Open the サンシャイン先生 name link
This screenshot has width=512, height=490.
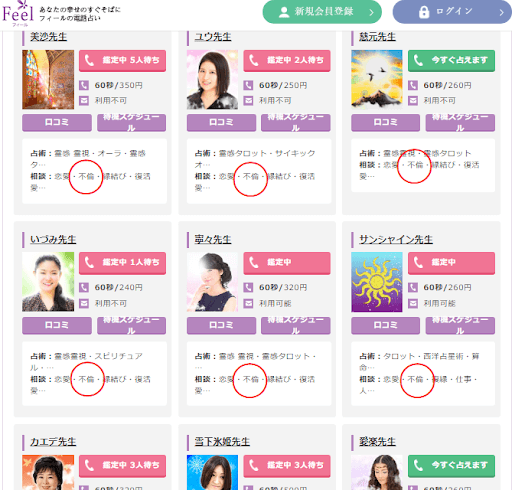pos(396,239)
